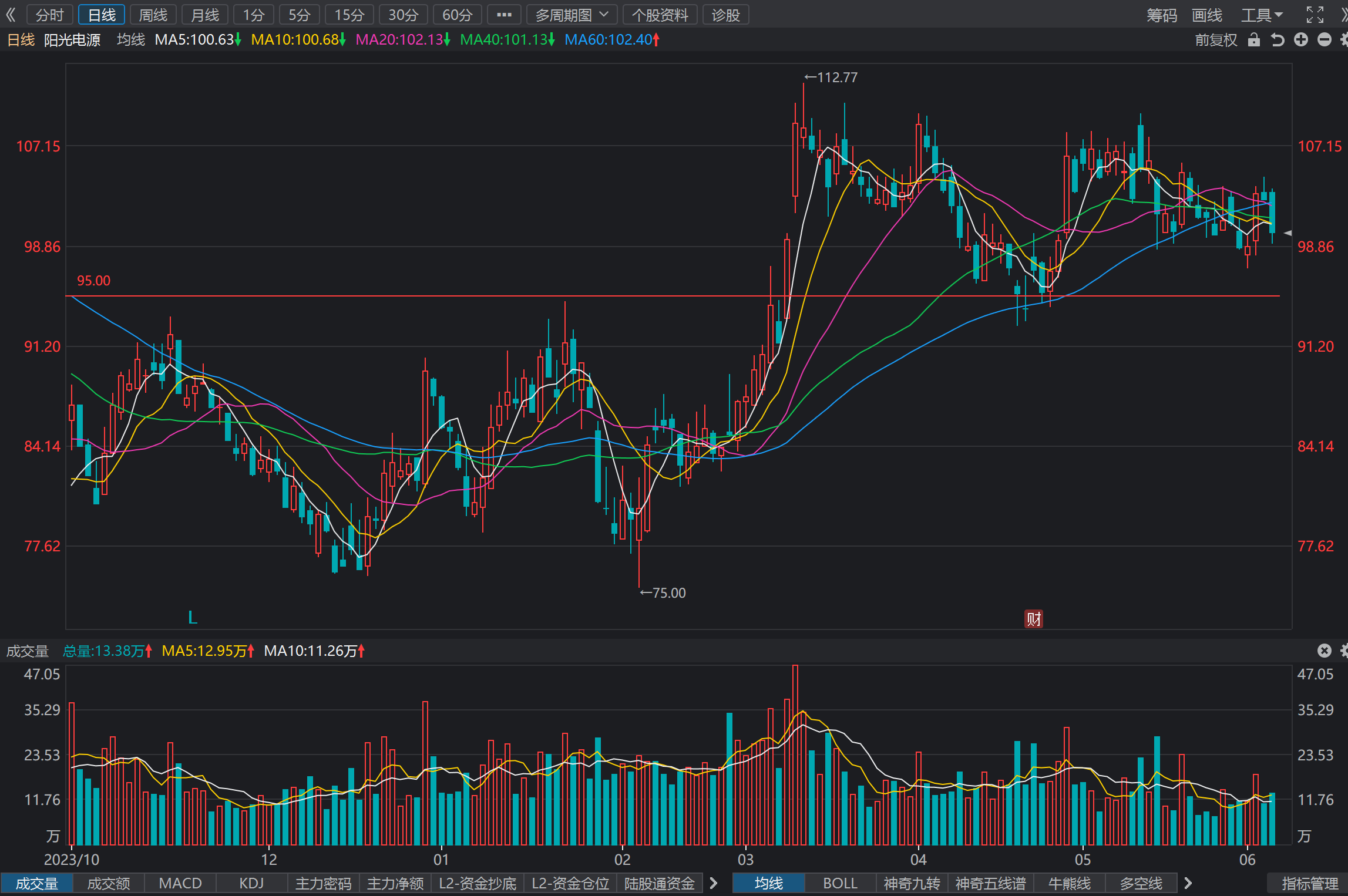The height and width of the screenshot is (896, 1348).
Task: Click the 财 financial report marker
Action: click(x=1034, y=619)
